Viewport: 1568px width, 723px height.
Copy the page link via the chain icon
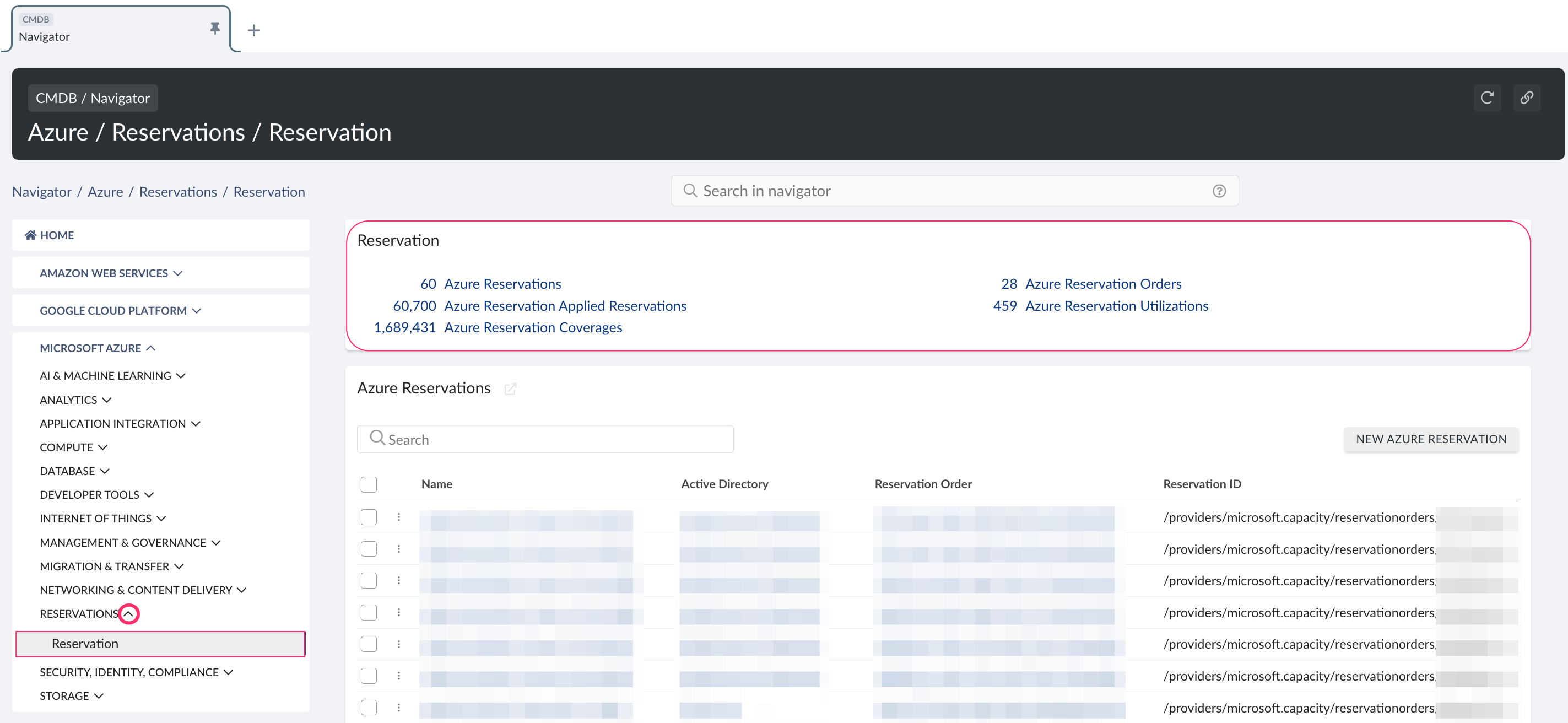tap(1527, 98)
